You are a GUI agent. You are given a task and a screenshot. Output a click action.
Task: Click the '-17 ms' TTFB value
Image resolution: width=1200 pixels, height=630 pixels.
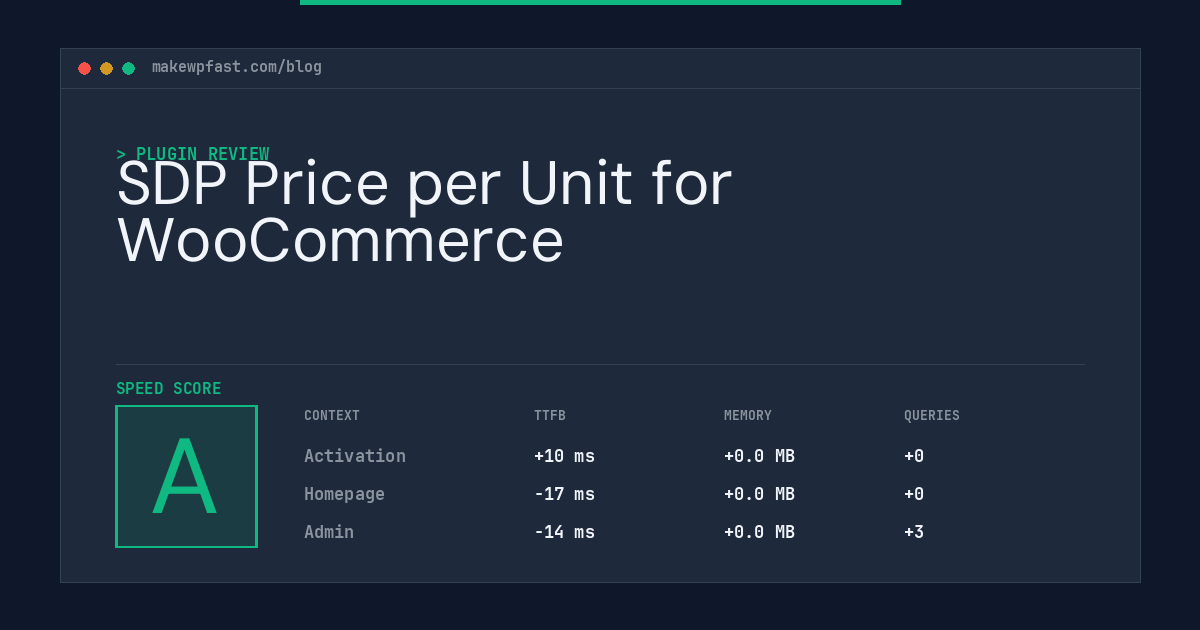tap(564, 494)
